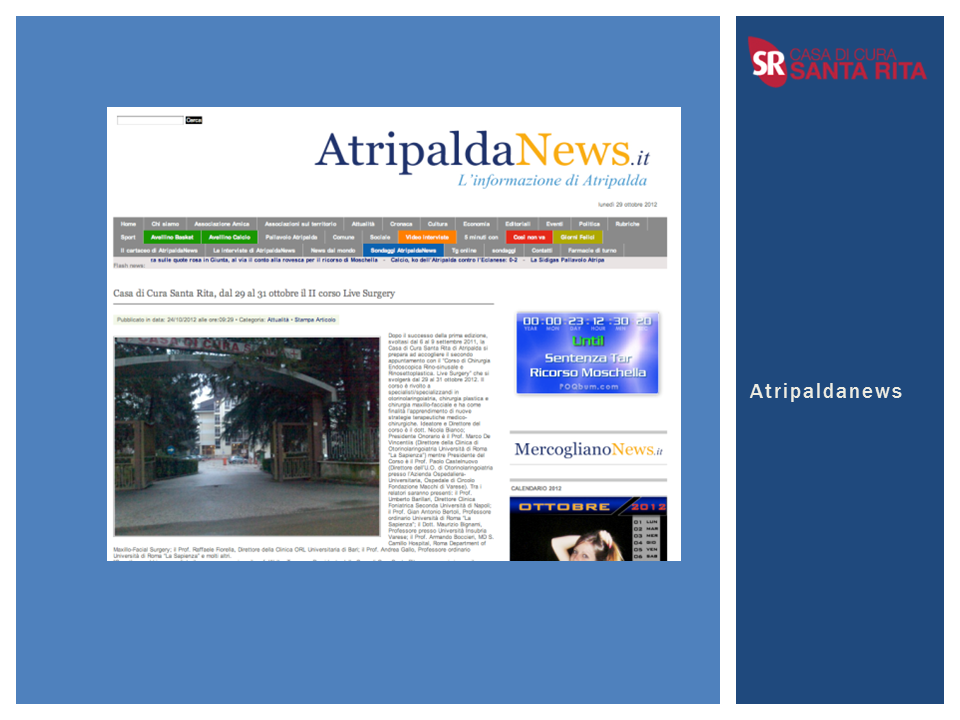Viewport: 960px width, 720px height.
Task: Open News dal mondo menu item
Action: pyautogui.click(x=333, y=250)
